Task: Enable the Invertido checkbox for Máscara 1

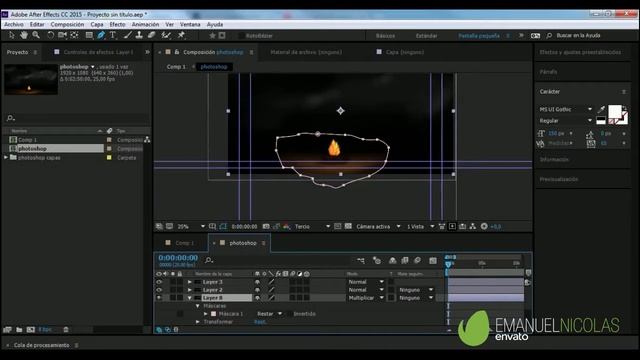Action: click(289, 314)
